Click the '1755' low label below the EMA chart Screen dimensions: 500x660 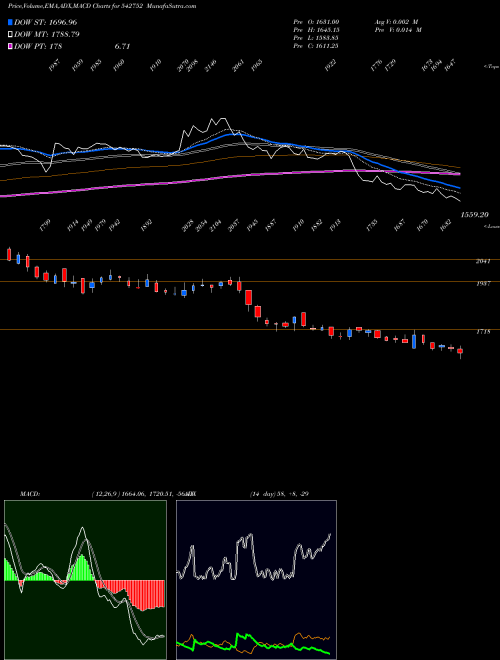pos(372,225)
